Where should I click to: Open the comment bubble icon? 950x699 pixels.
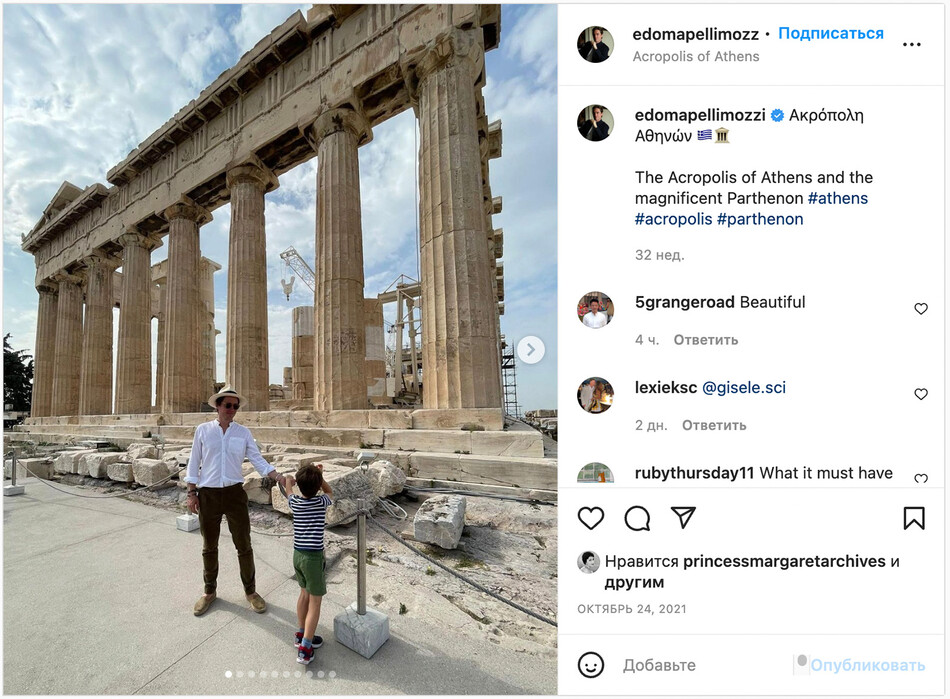pyautogui.click(x=637, y=518)
